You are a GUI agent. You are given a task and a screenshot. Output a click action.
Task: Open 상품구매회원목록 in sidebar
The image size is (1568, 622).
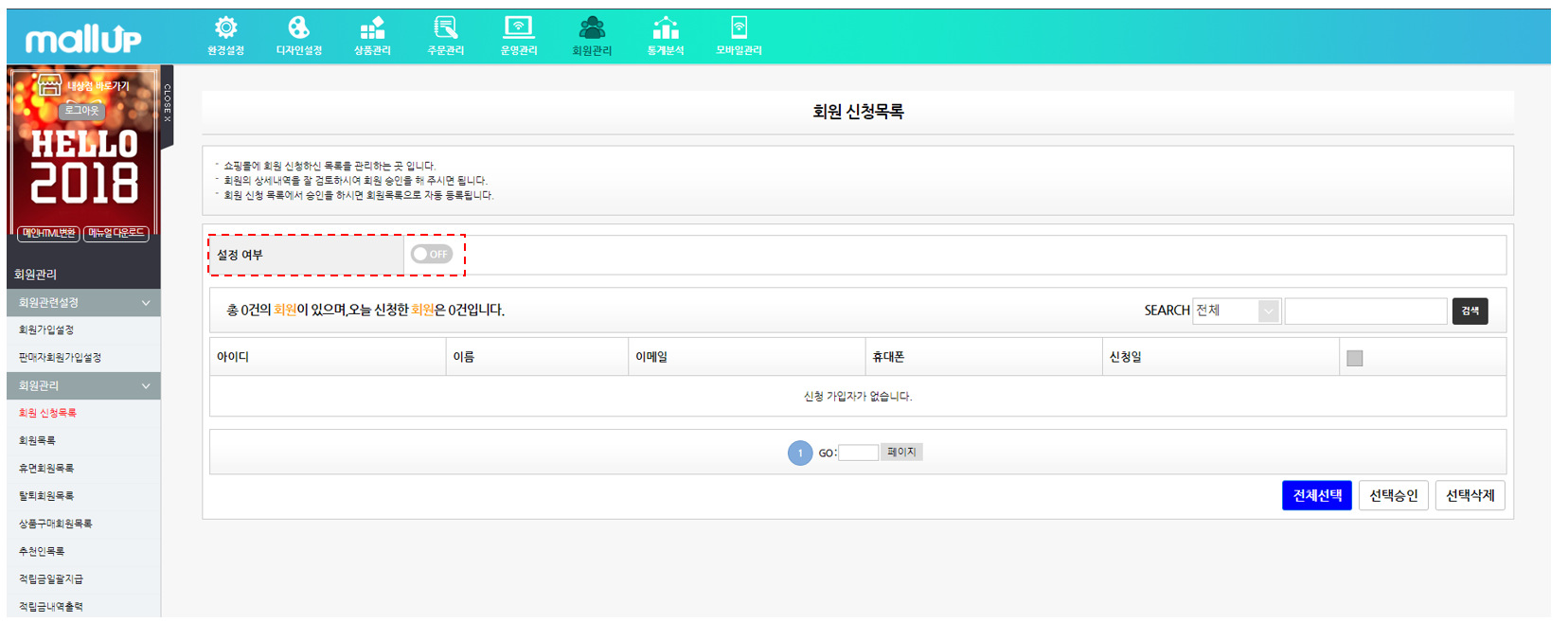click(x=56, y=524)
